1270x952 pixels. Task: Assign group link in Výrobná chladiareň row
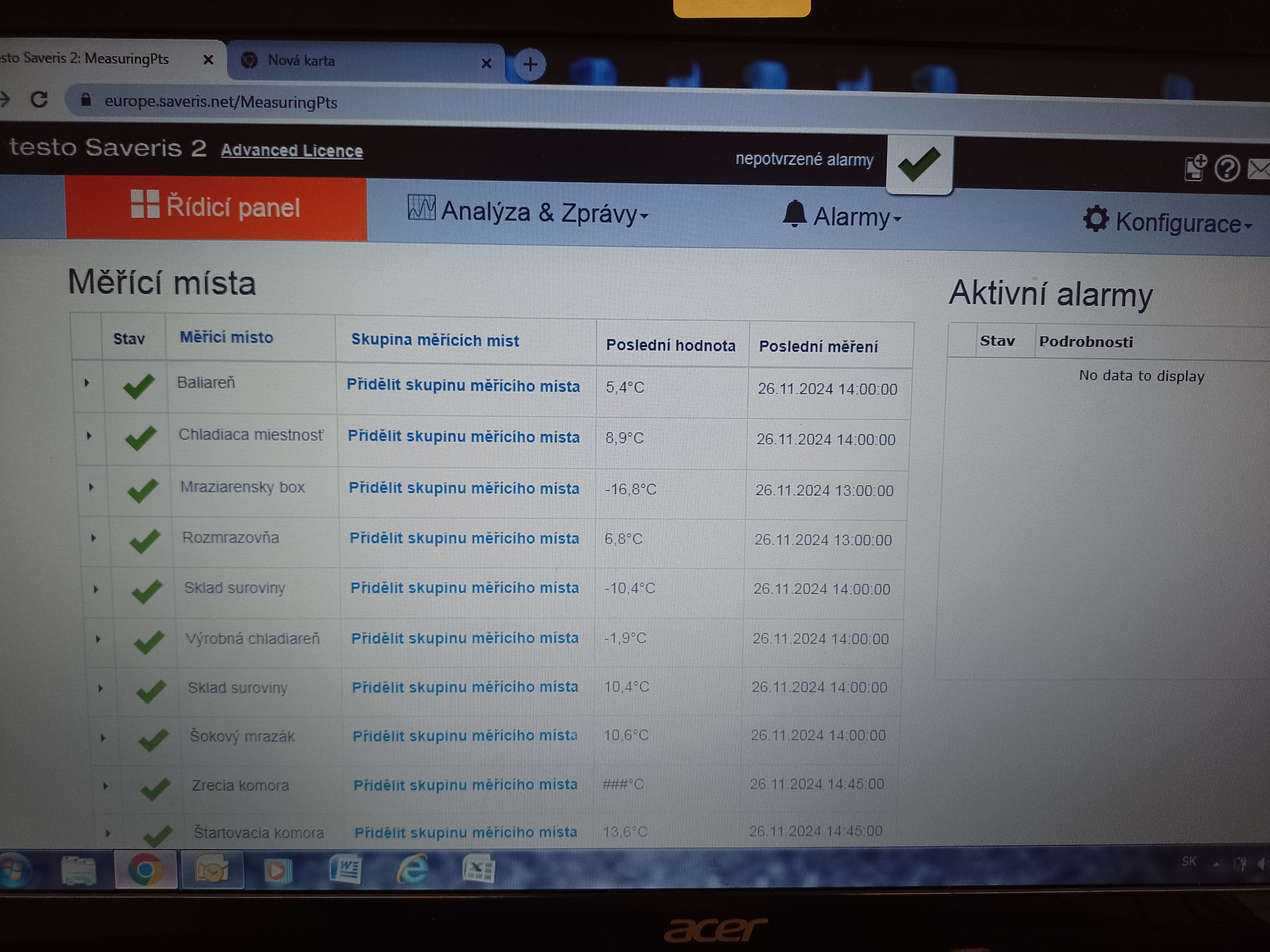(x=465, y=638)
